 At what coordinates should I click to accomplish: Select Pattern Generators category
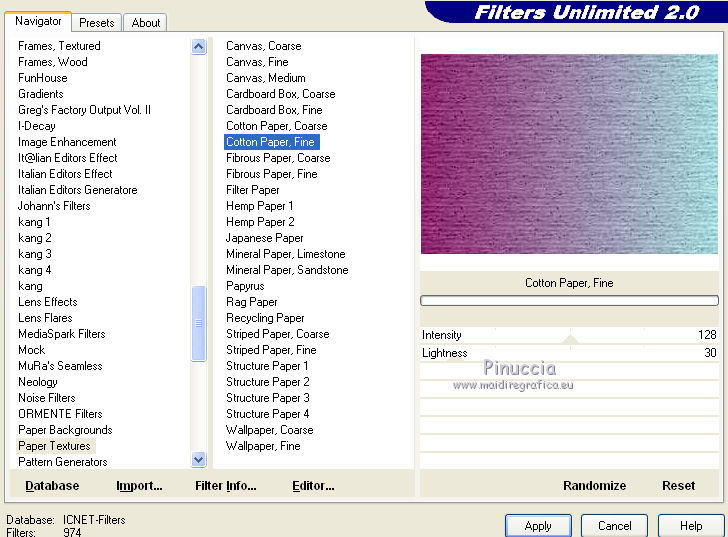(63, 462)
